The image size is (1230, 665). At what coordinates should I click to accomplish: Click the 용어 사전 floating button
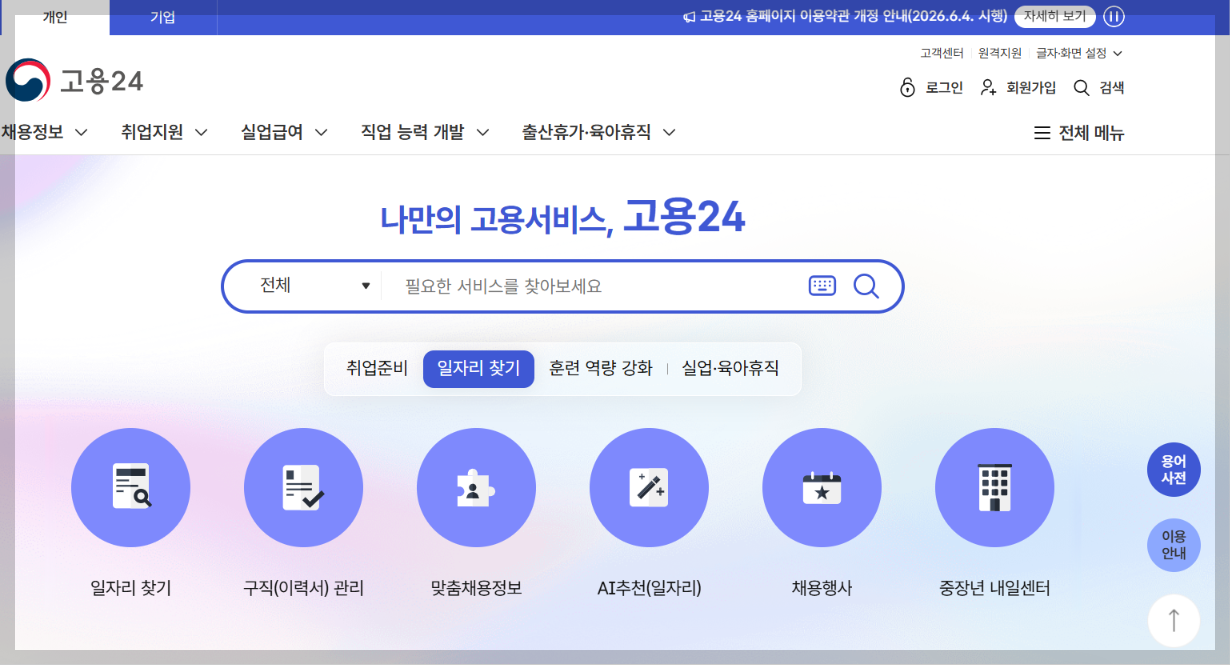1174,470
